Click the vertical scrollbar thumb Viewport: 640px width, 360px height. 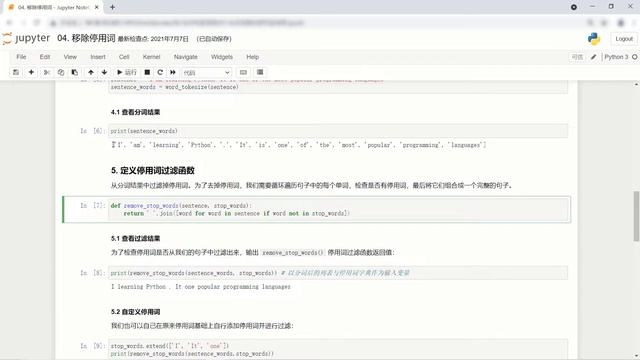(x=636, y=216)
